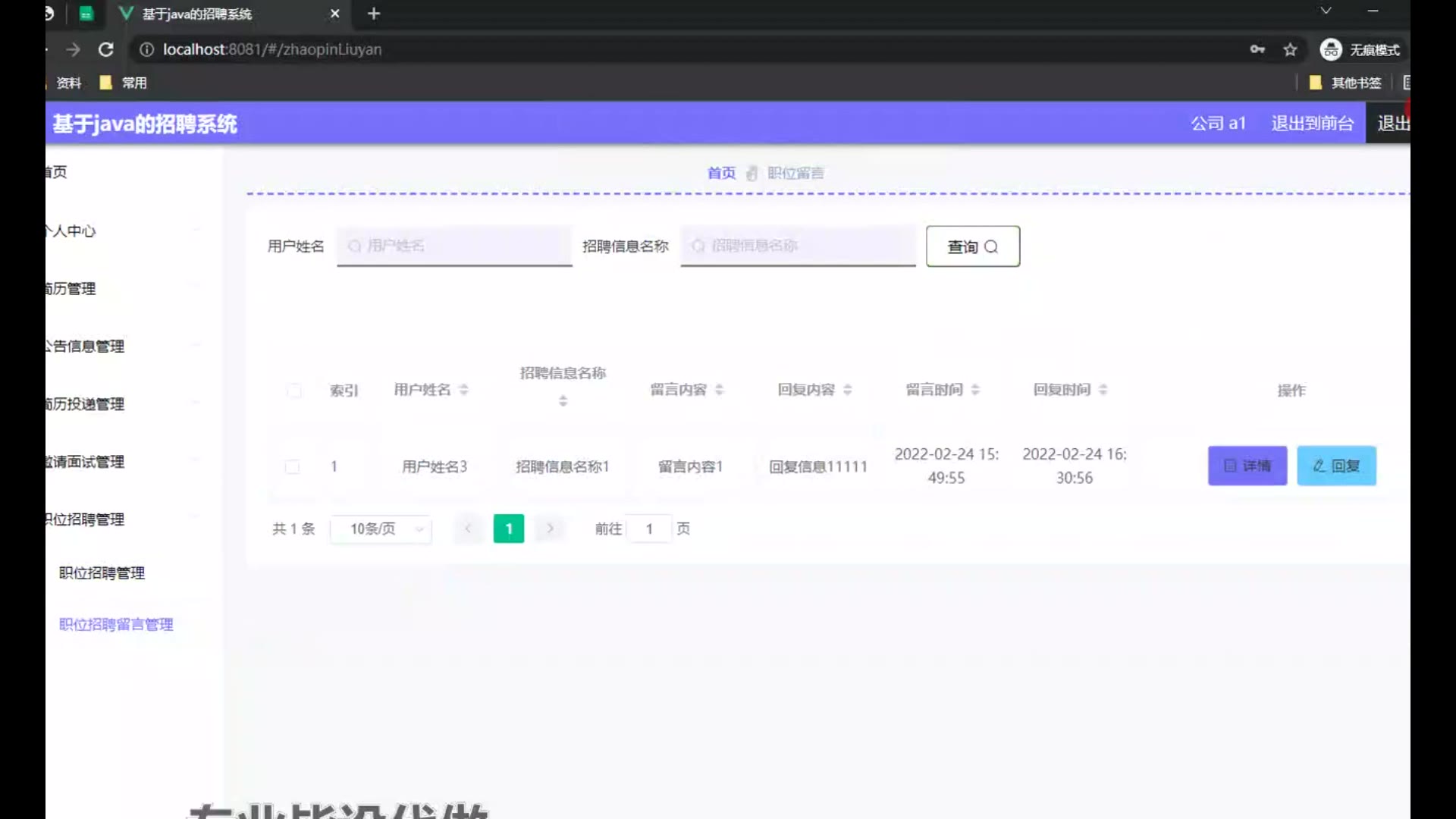This screenshot has width=1456, height=819.
Task: Open 详情 for the first row
Action: pyautogui.click(x=1247, y=466)
